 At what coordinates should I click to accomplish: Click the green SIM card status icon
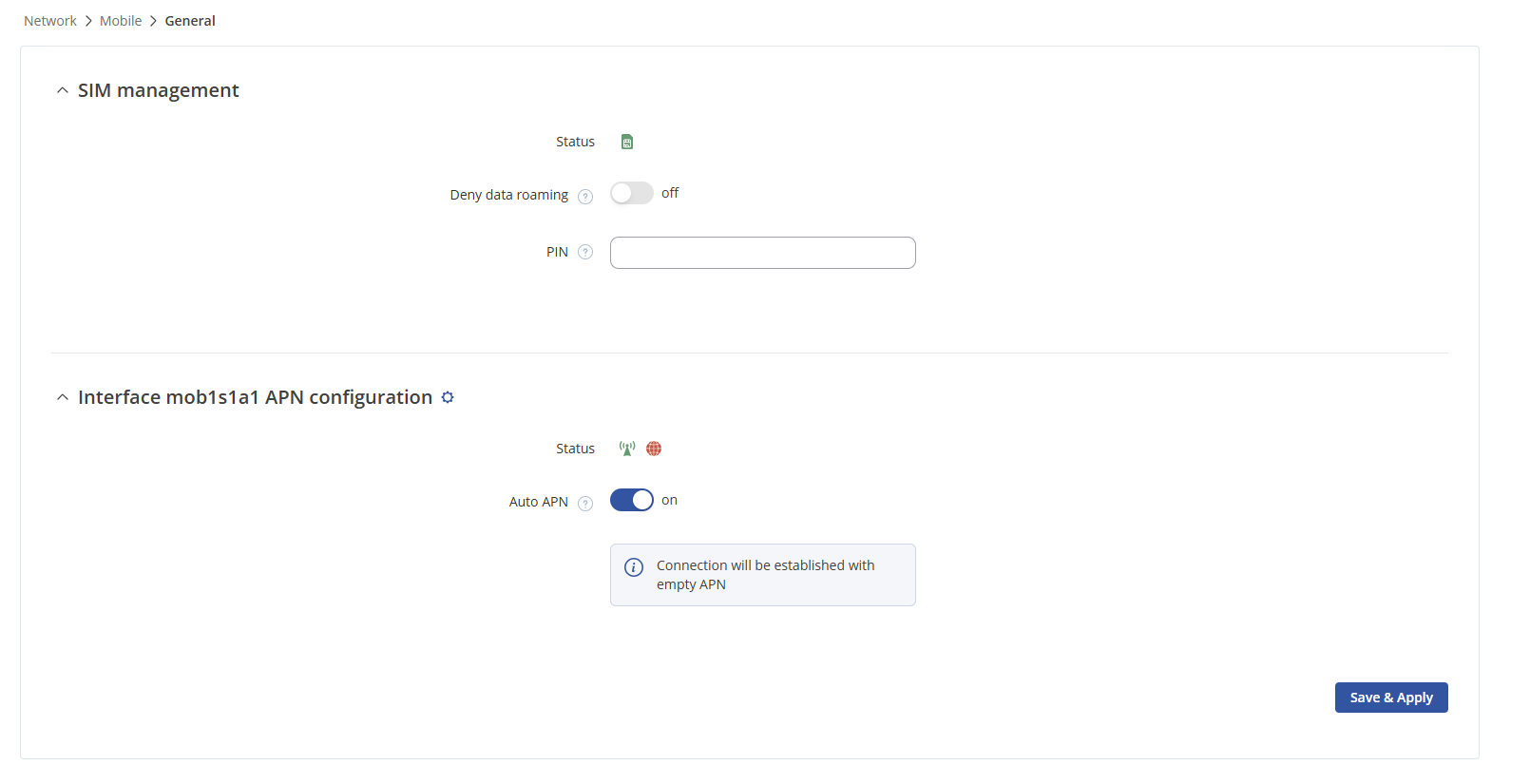click(x=627, y=142)
